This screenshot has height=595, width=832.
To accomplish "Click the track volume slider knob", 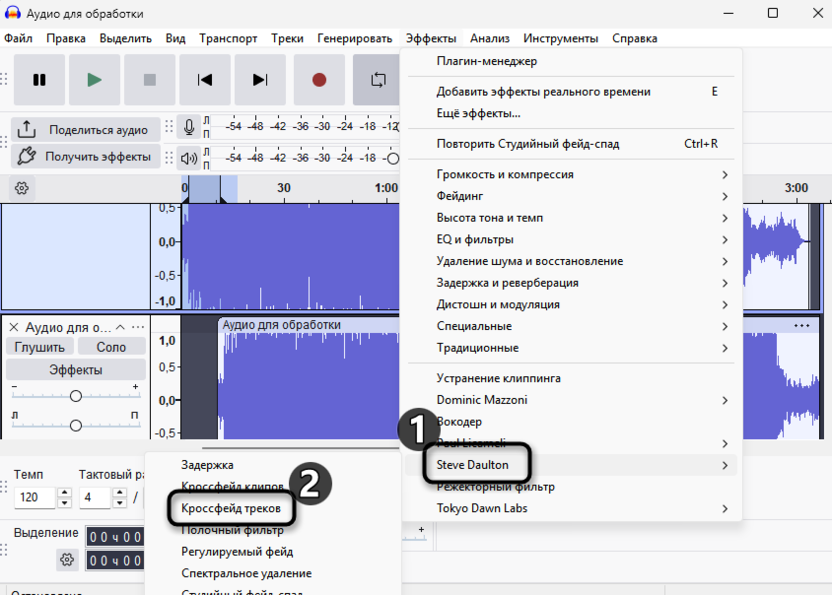I will [75, 396].
